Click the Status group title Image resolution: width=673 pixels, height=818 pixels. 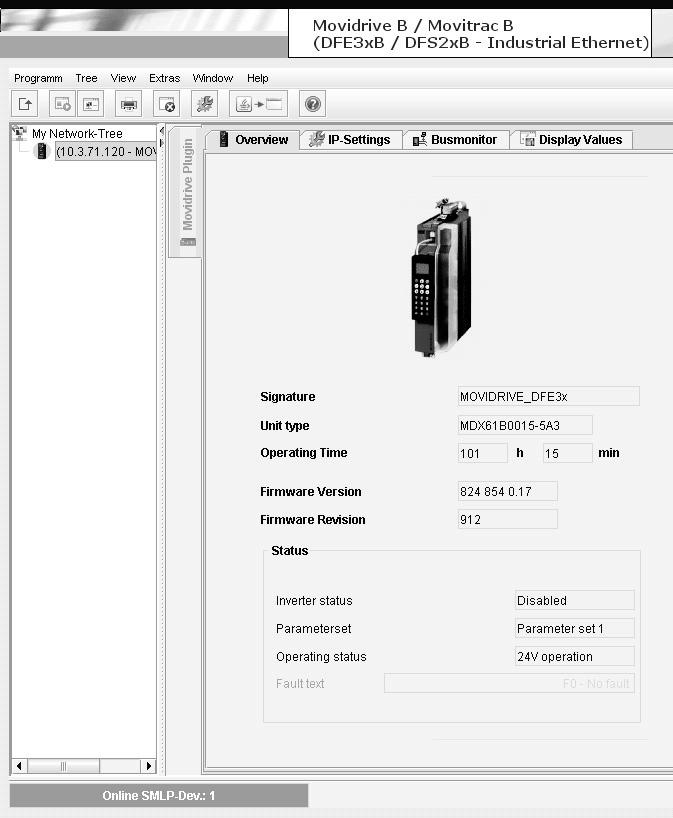[290, 550]
